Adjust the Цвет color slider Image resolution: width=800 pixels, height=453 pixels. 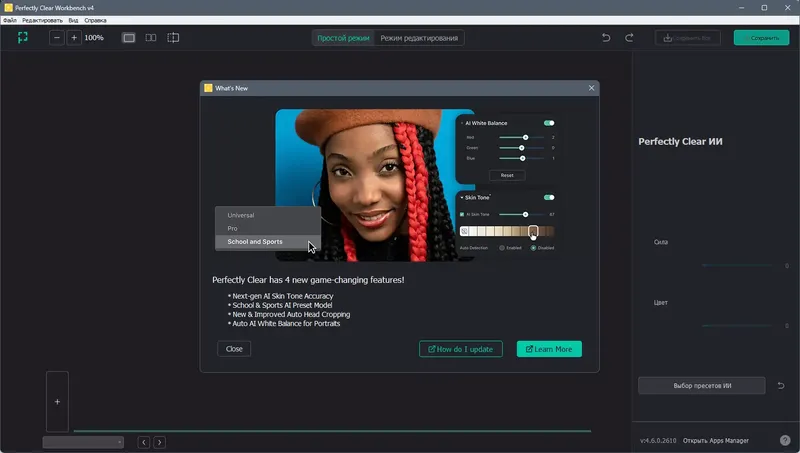coord(737,325)
